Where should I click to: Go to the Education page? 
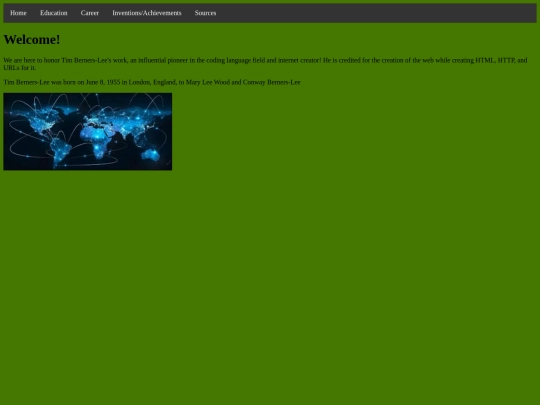click(x=54, y=13)
